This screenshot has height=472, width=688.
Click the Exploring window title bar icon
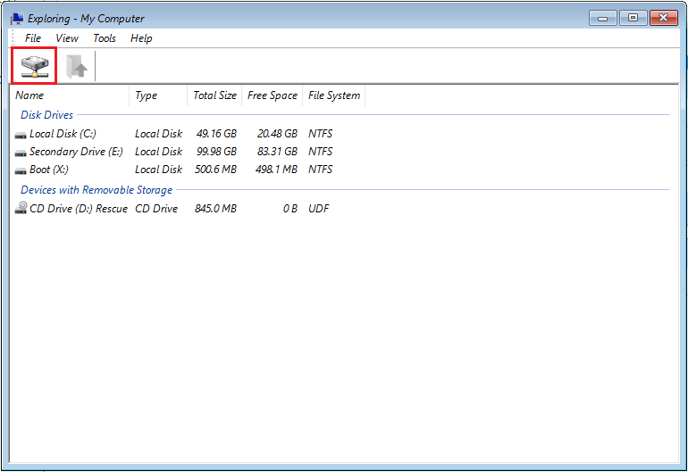pos(17,18)
